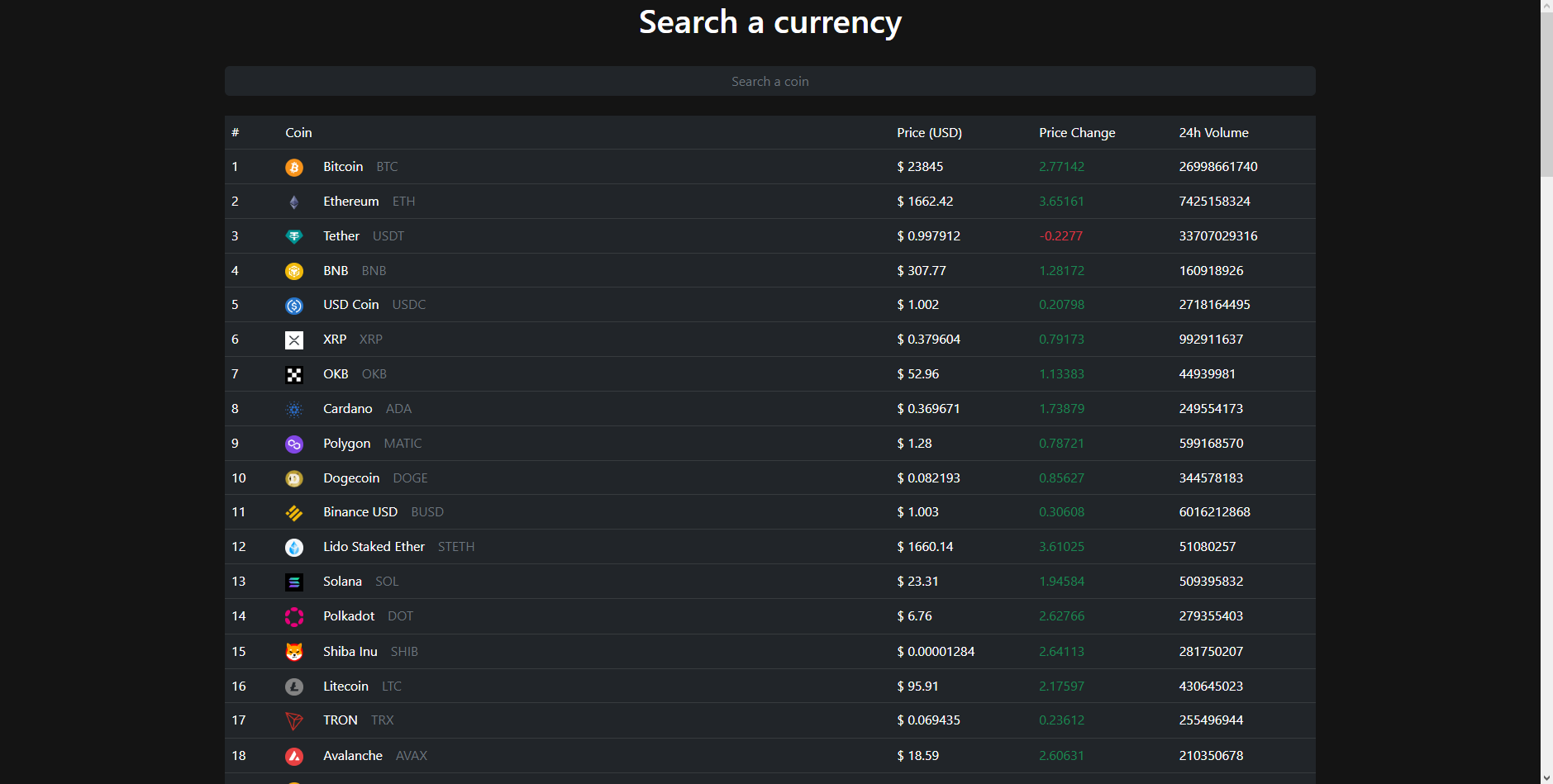Click the Binance USD name text

pos(360,512)
